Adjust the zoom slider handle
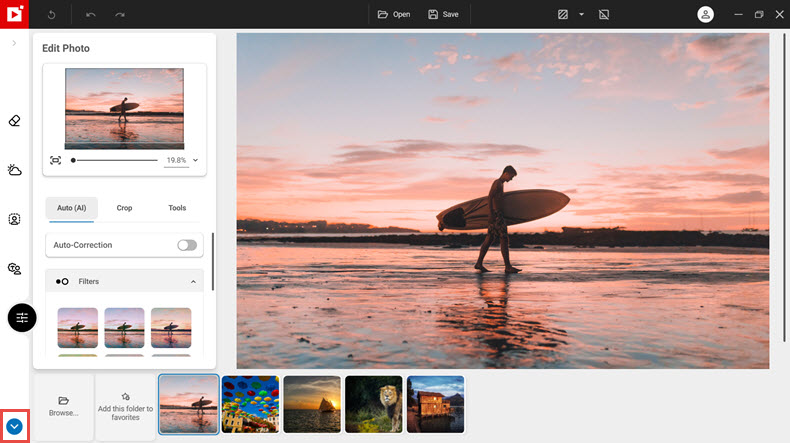The width and height of the screenshot is (790, 443). (x=73, y=160)
